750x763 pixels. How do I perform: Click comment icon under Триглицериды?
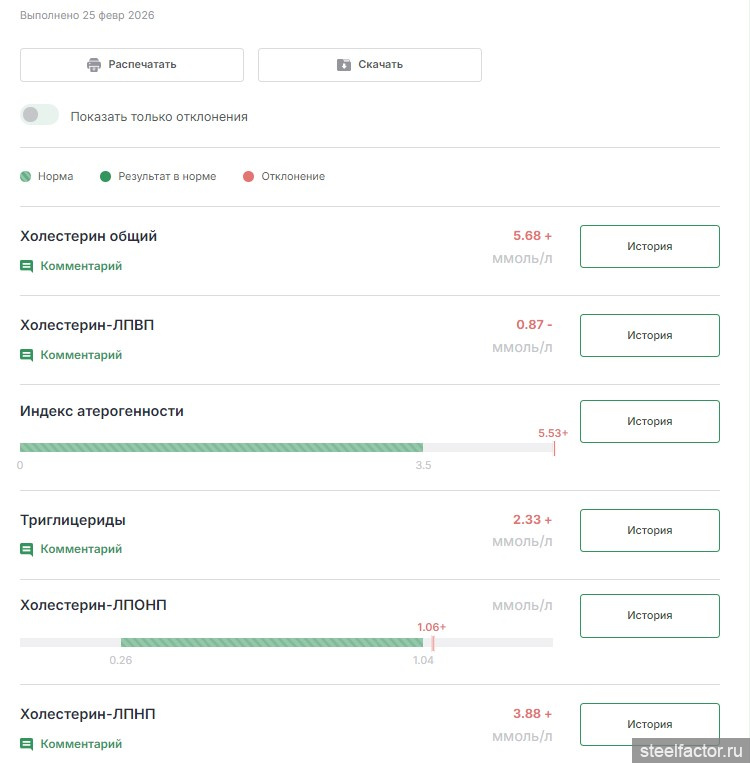[27, 549]
